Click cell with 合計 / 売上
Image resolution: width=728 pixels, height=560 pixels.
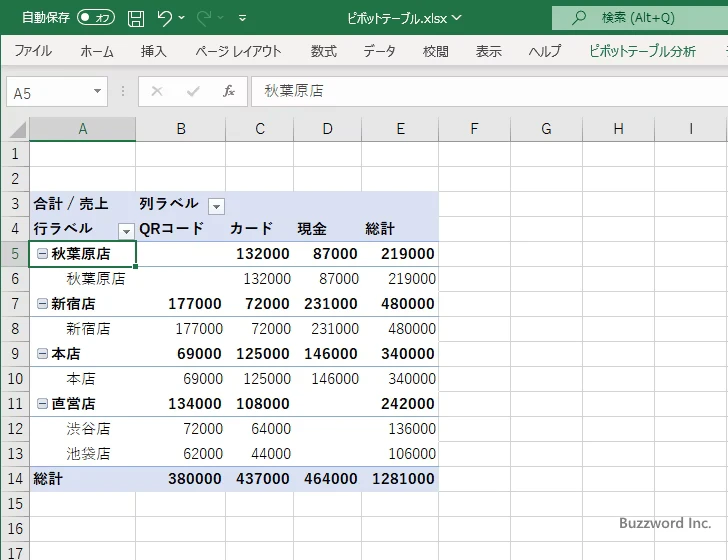coord(83,204)
